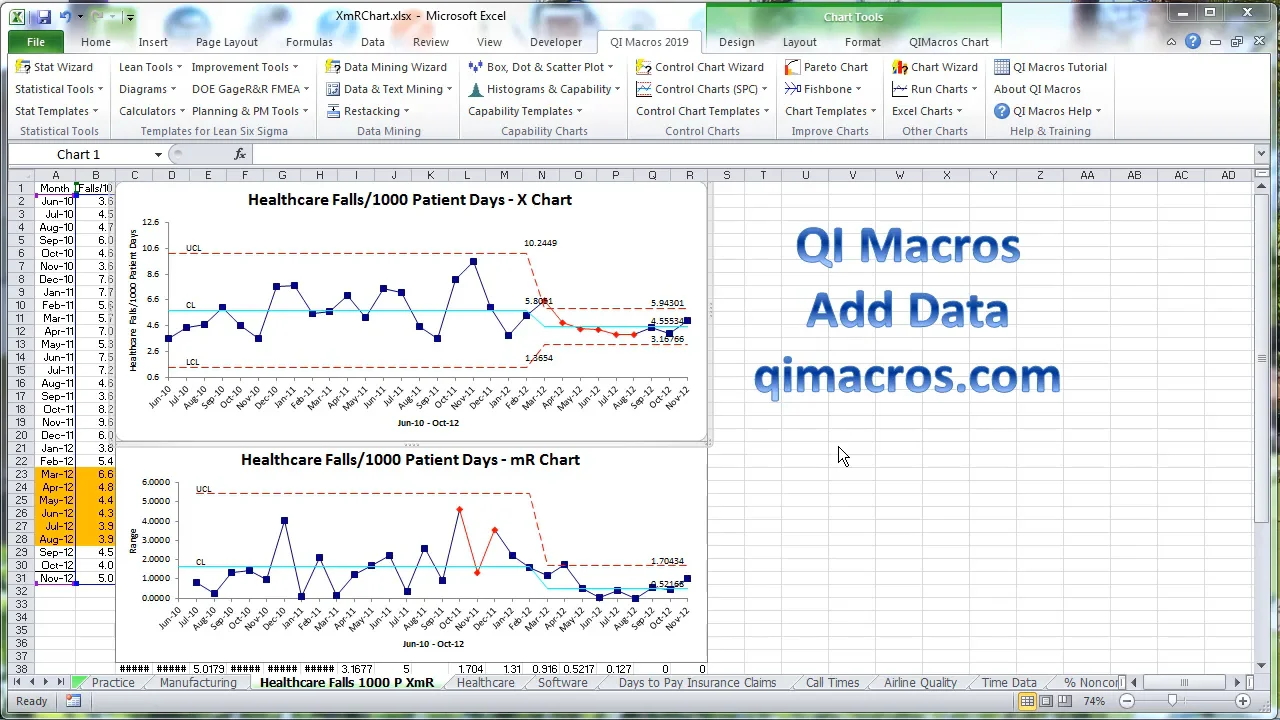Screen dimensions: 1280x720
Task: Expand the Stat Templates dropdown
Action: 56,111
